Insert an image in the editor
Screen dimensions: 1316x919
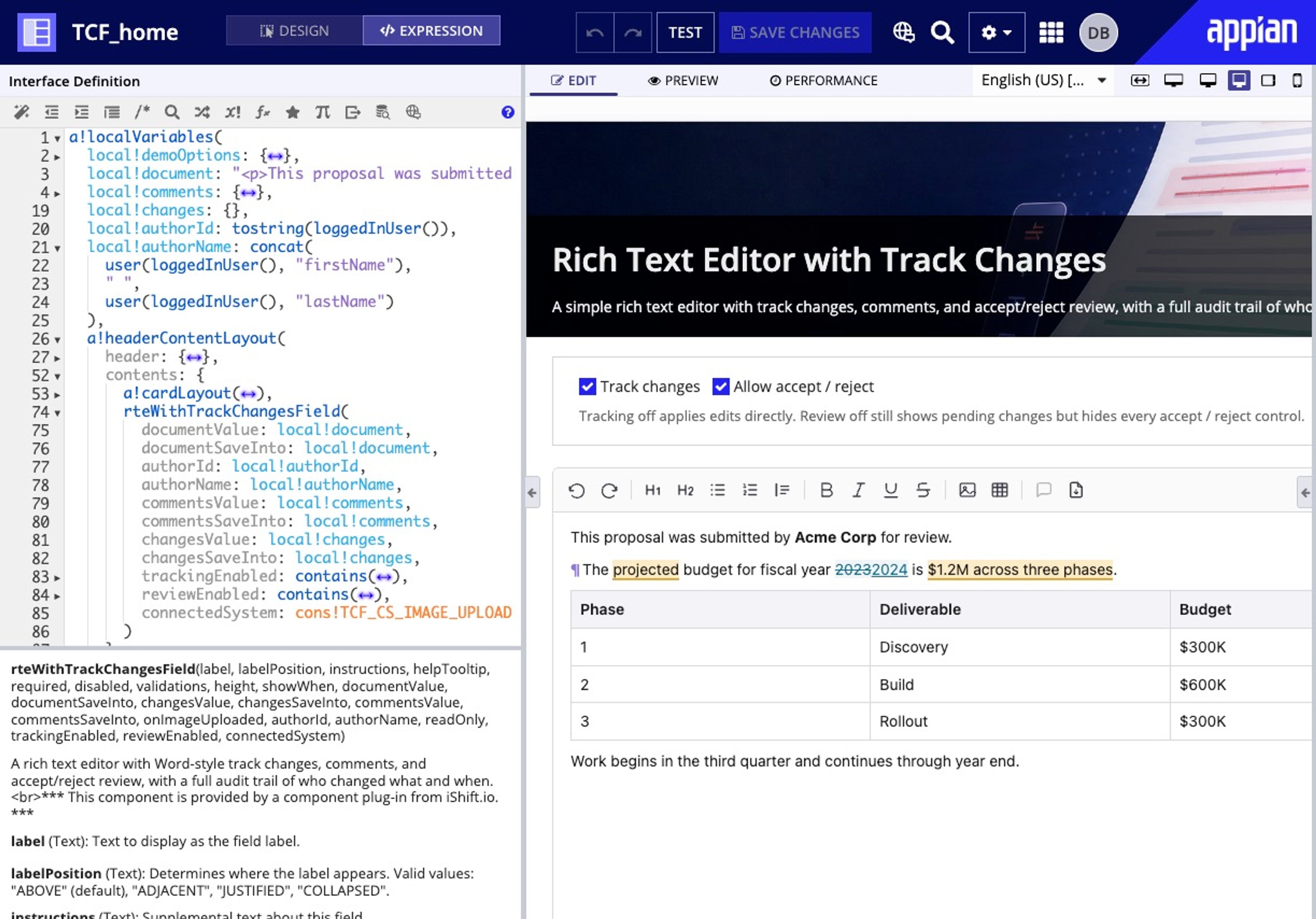(967, 490)
